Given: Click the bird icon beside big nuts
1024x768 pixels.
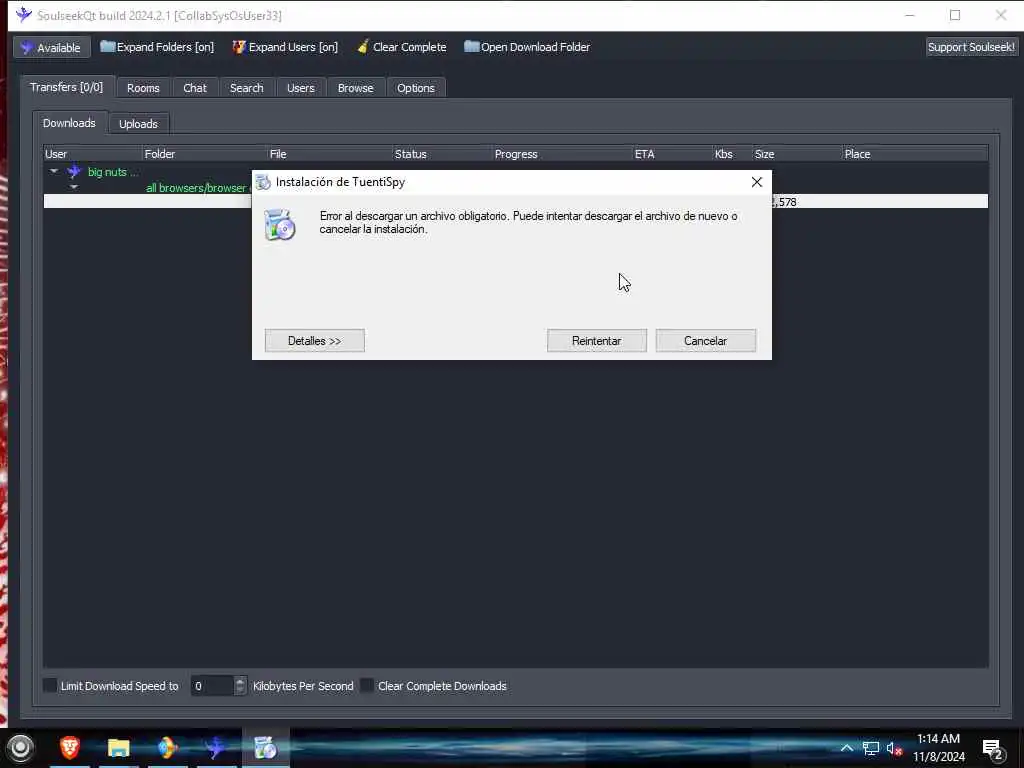Looking at the screenshot, I should point(74,172).
